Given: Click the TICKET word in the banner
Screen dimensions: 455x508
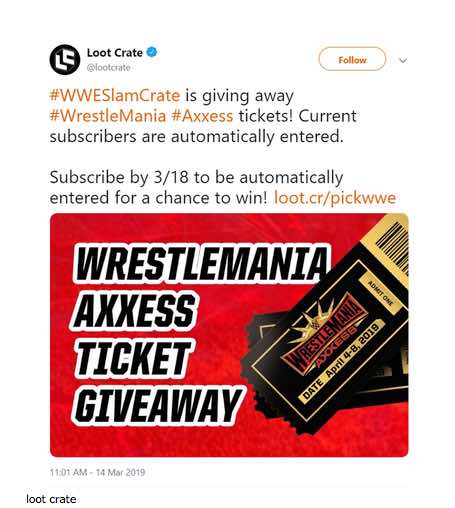Looking at the screenshot, I should click(x=132, y=358).
